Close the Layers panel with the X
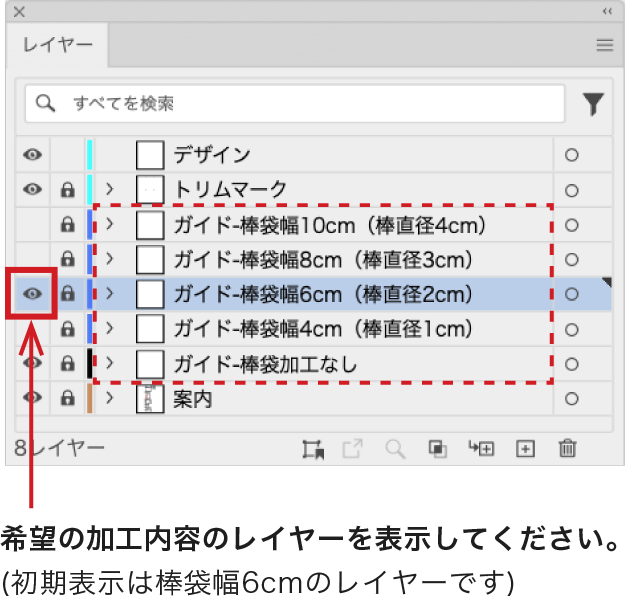Viewport: 626px width, 596px height. click(19, 12)
